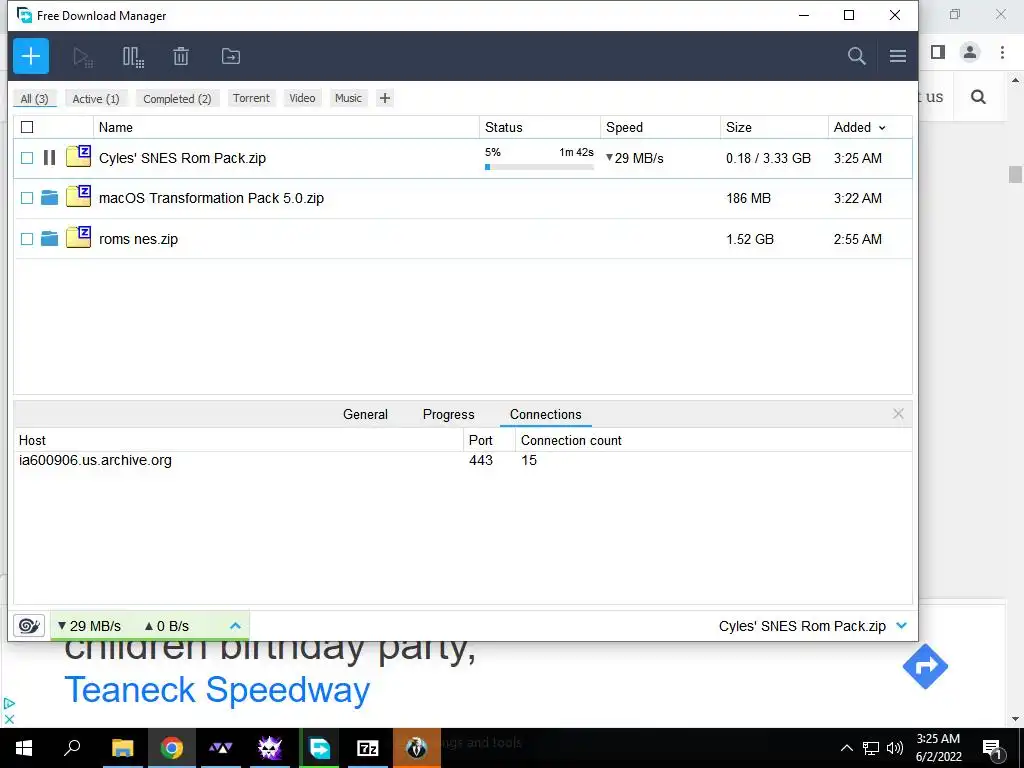1024x768 pixels.
Task: Click the taskbar clock showing 3:25 AM
Action: click(938, 748)
